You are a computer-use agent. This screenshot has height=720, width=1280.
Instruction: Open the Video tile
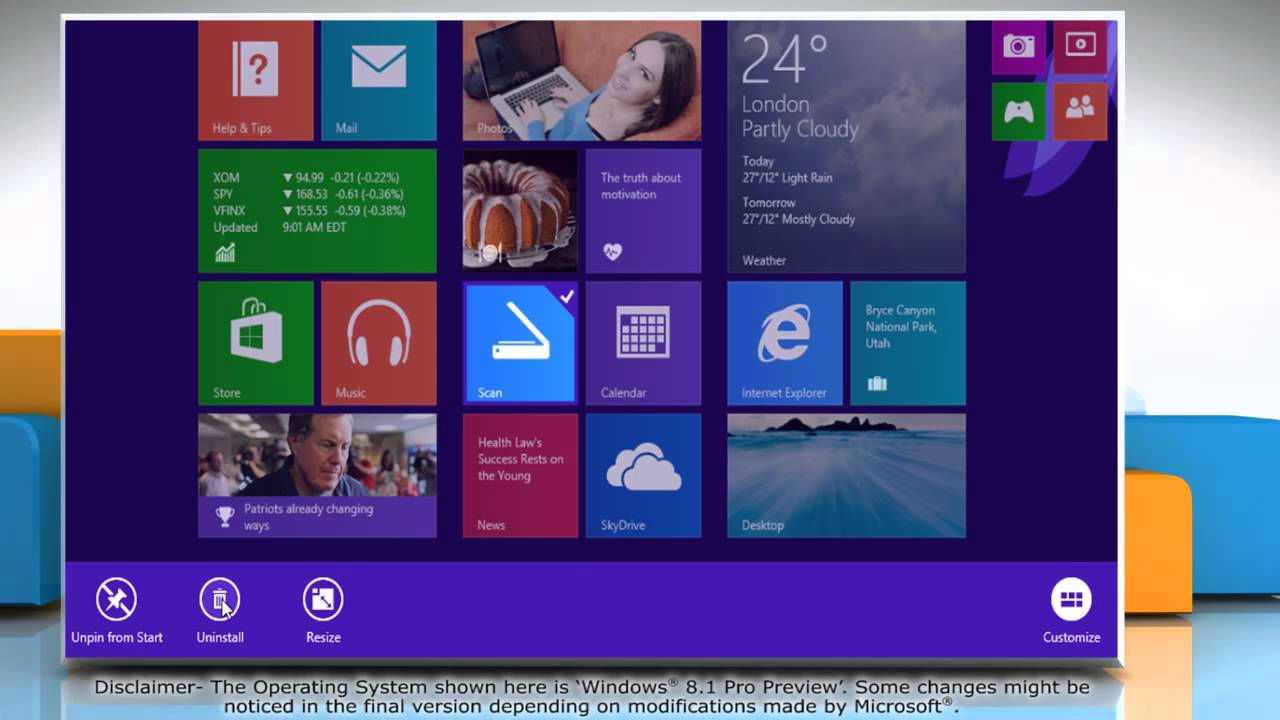[x=1080, y=47]
